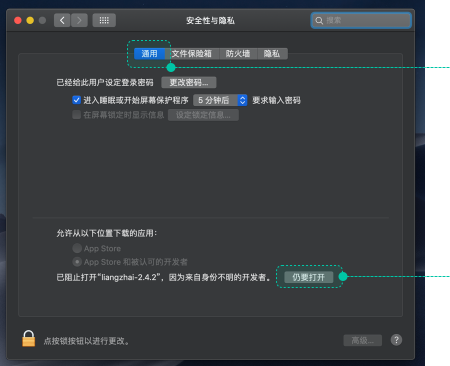The width and height of the screenshot is (450, 366).
Task: Minimize the window with yellow button
Action: click(30, 20)
